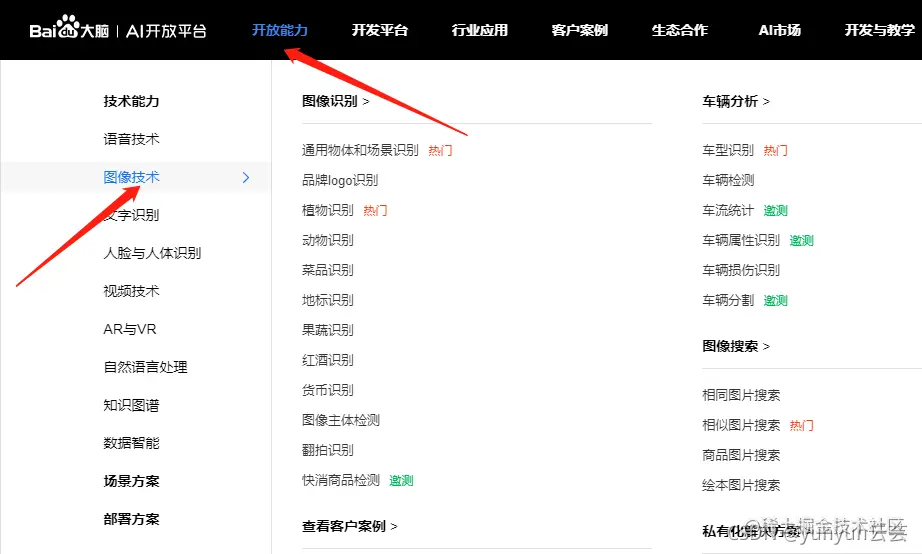Image resolution: width=922 pixels, height=554 pixels.
Task: Open 相同图片搜索 link
Action: click(741, 395)
